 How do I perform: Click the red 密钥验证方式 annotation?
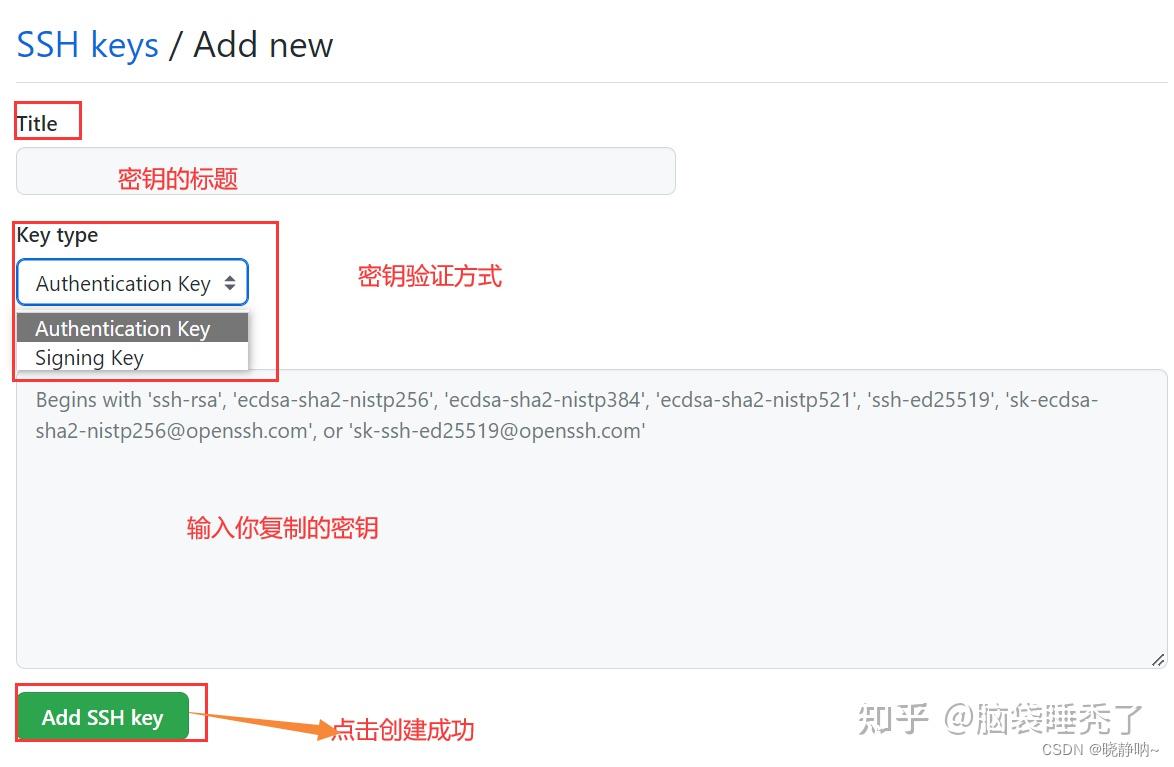[430, 276]
